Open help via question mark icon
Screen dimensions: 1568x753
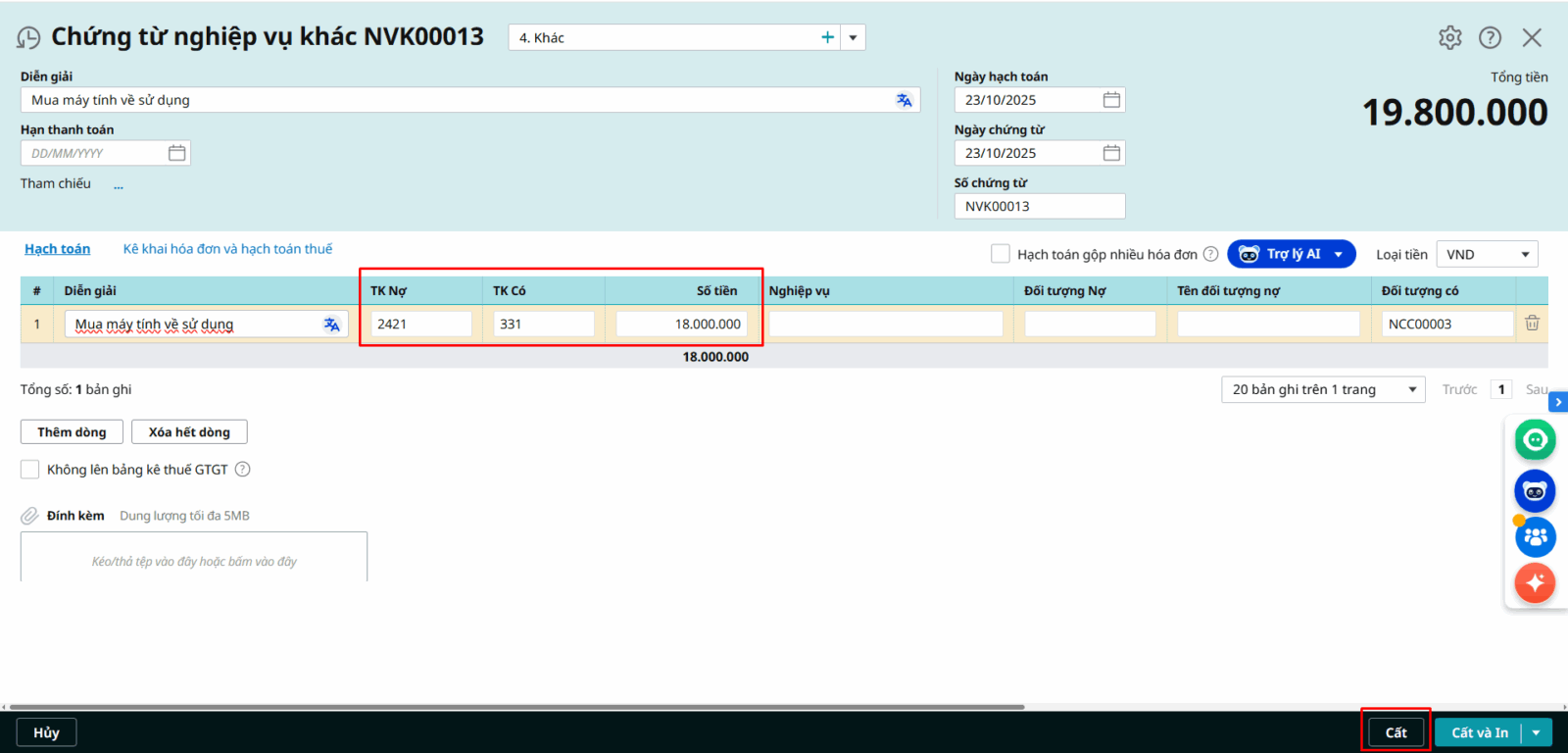pos(1490,37)
